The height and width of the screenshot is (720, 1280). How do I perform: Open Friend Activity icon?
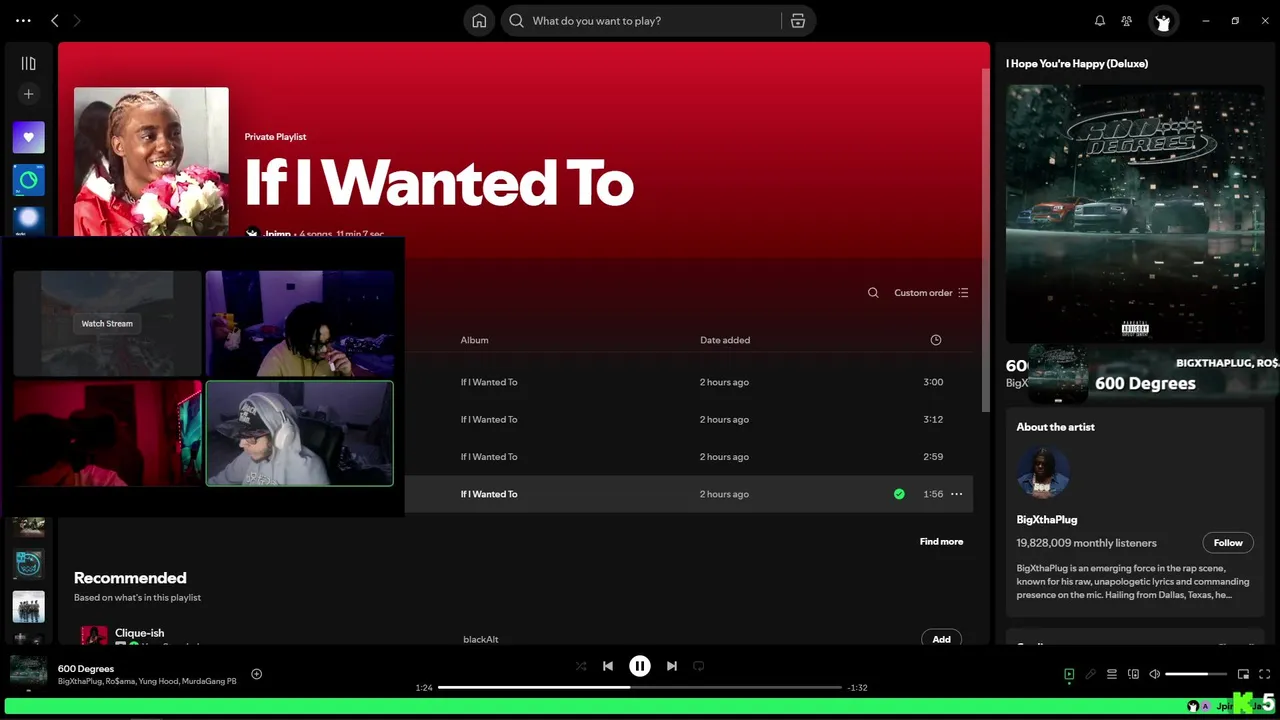(1127, 21)
